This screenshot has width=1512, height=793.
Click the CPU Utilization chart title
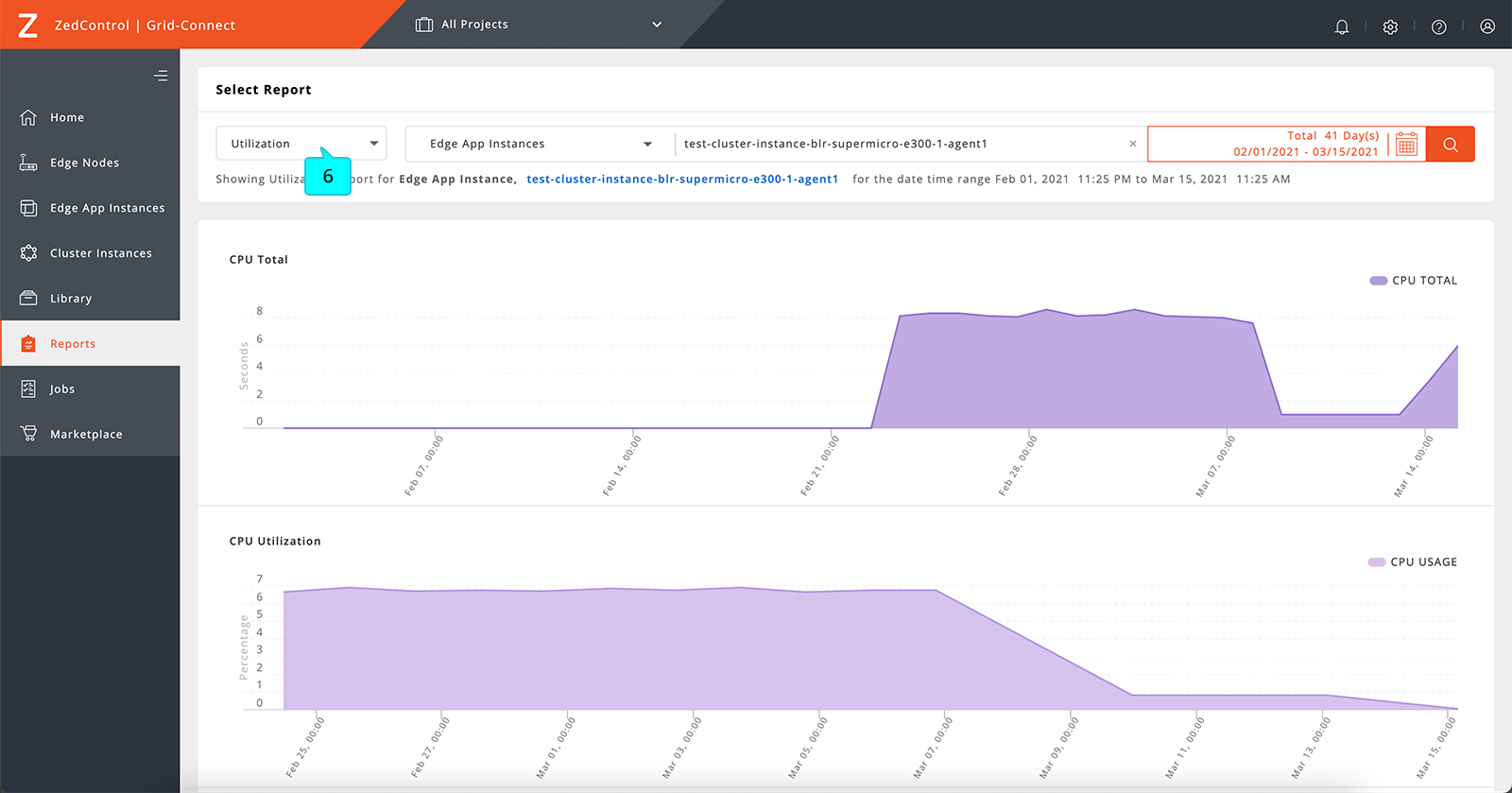(275, 541)
